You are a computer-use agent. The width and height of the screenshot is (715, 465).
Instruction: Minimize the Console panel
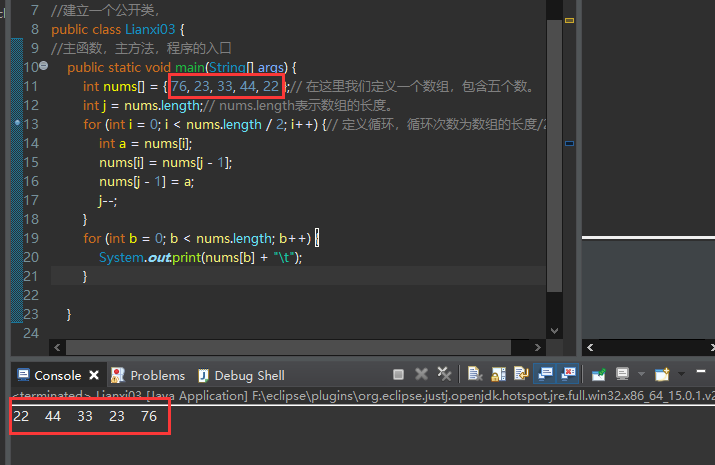tap(701, 372)
